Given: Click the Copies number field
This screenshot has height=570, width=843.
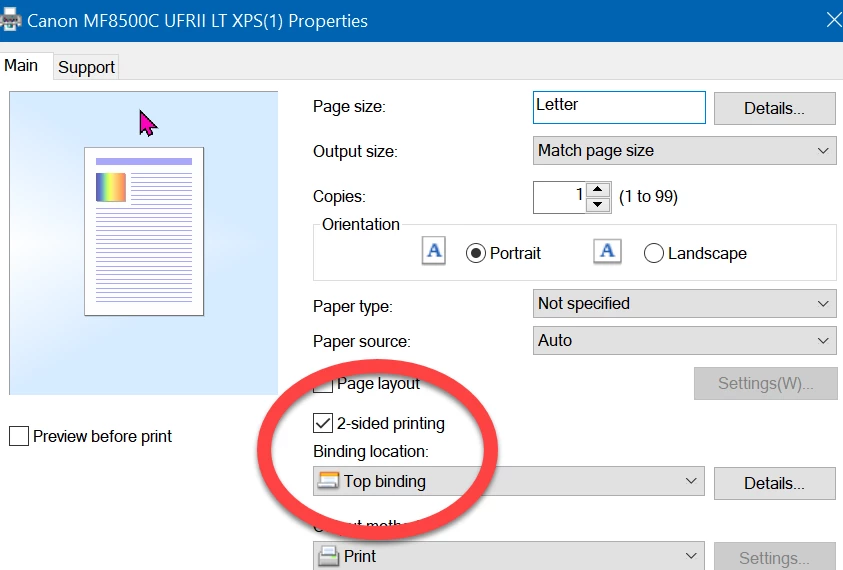Looking at the screenshot, I should [x=559, y=197].
